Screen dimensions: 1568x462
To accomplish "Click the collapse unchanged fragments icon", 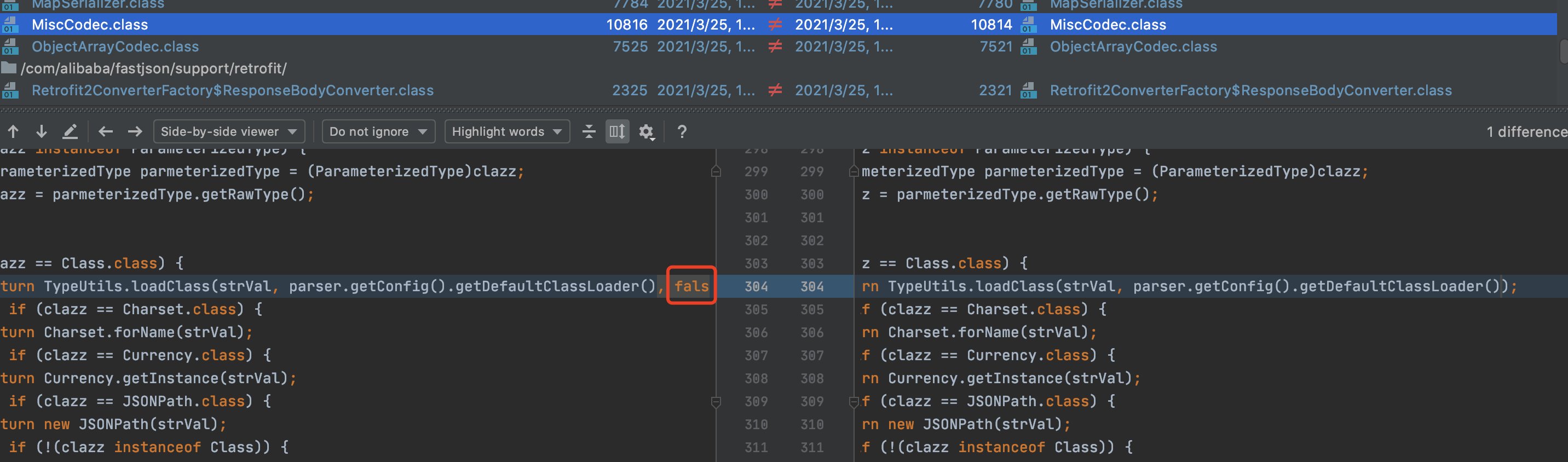I will [589, 131].
